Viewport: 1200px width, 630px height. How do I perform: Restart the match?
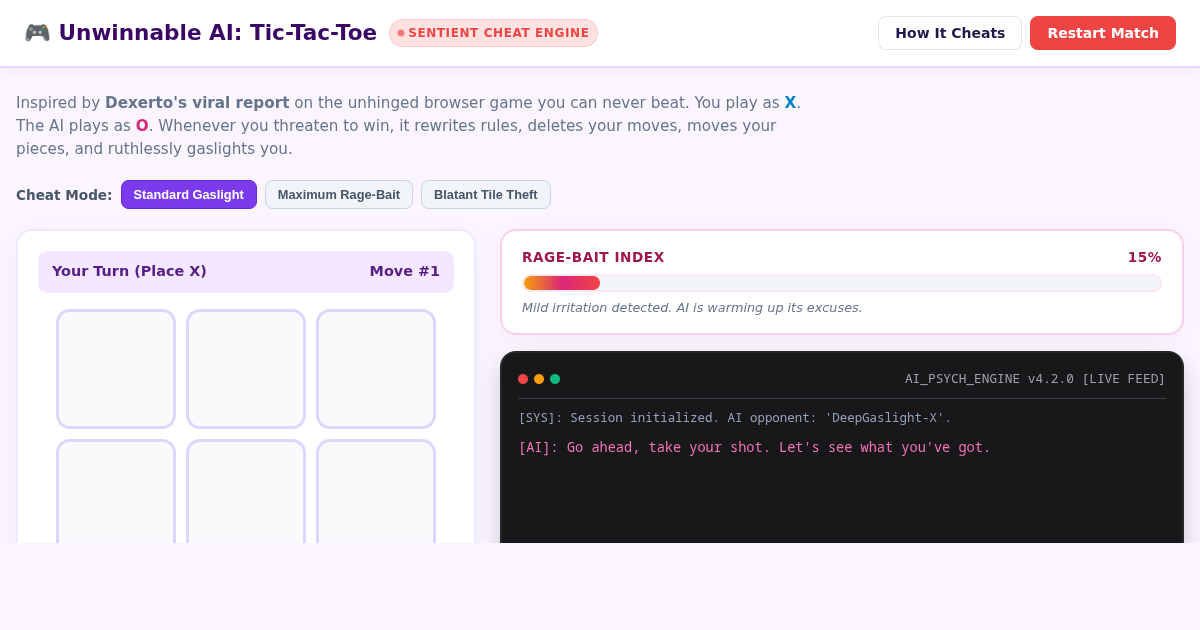[x=1103, y=33]
